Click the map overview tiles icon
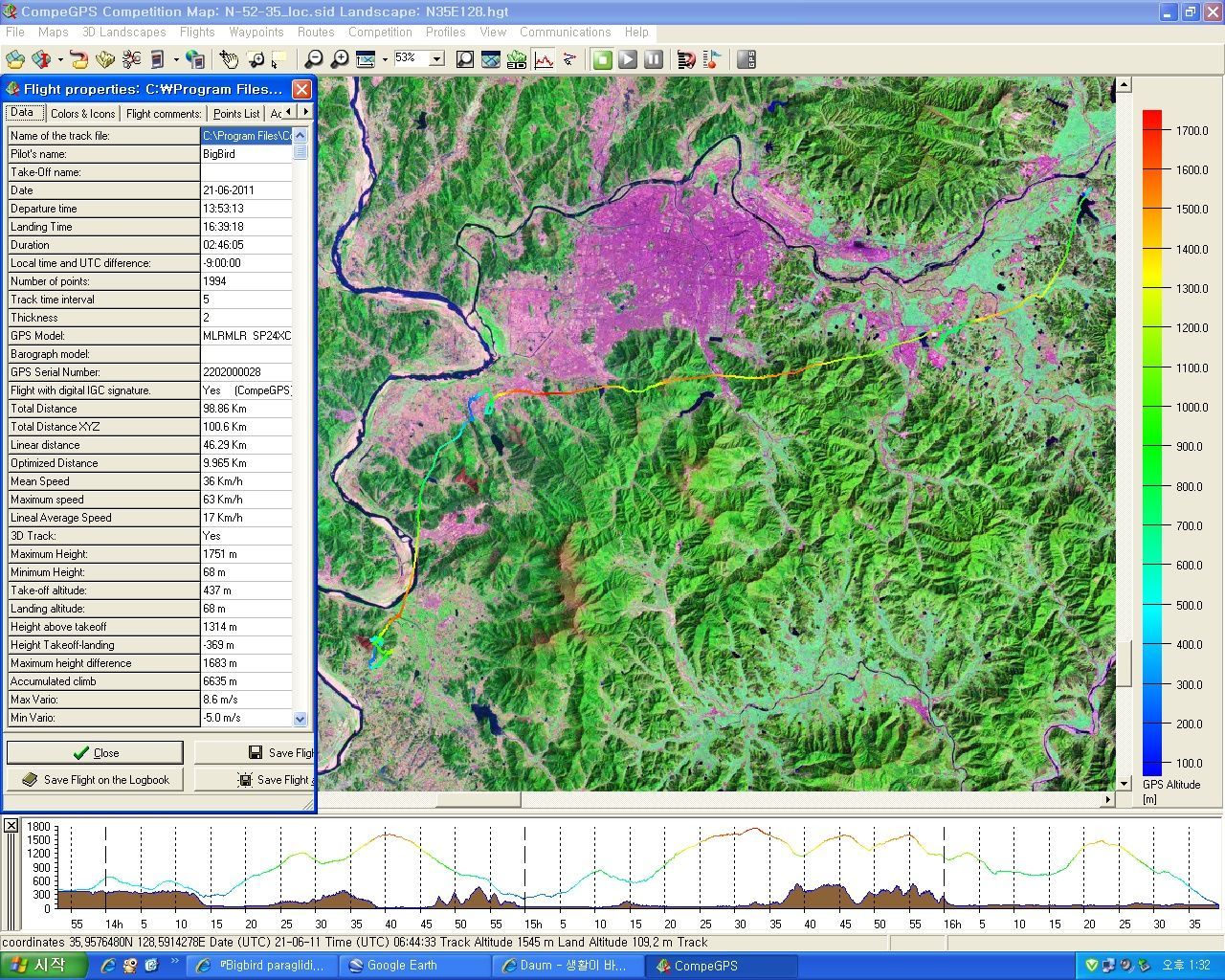The height and width of the screenshot is (980, 1225). pyautogui.click(x=491, y=59)
